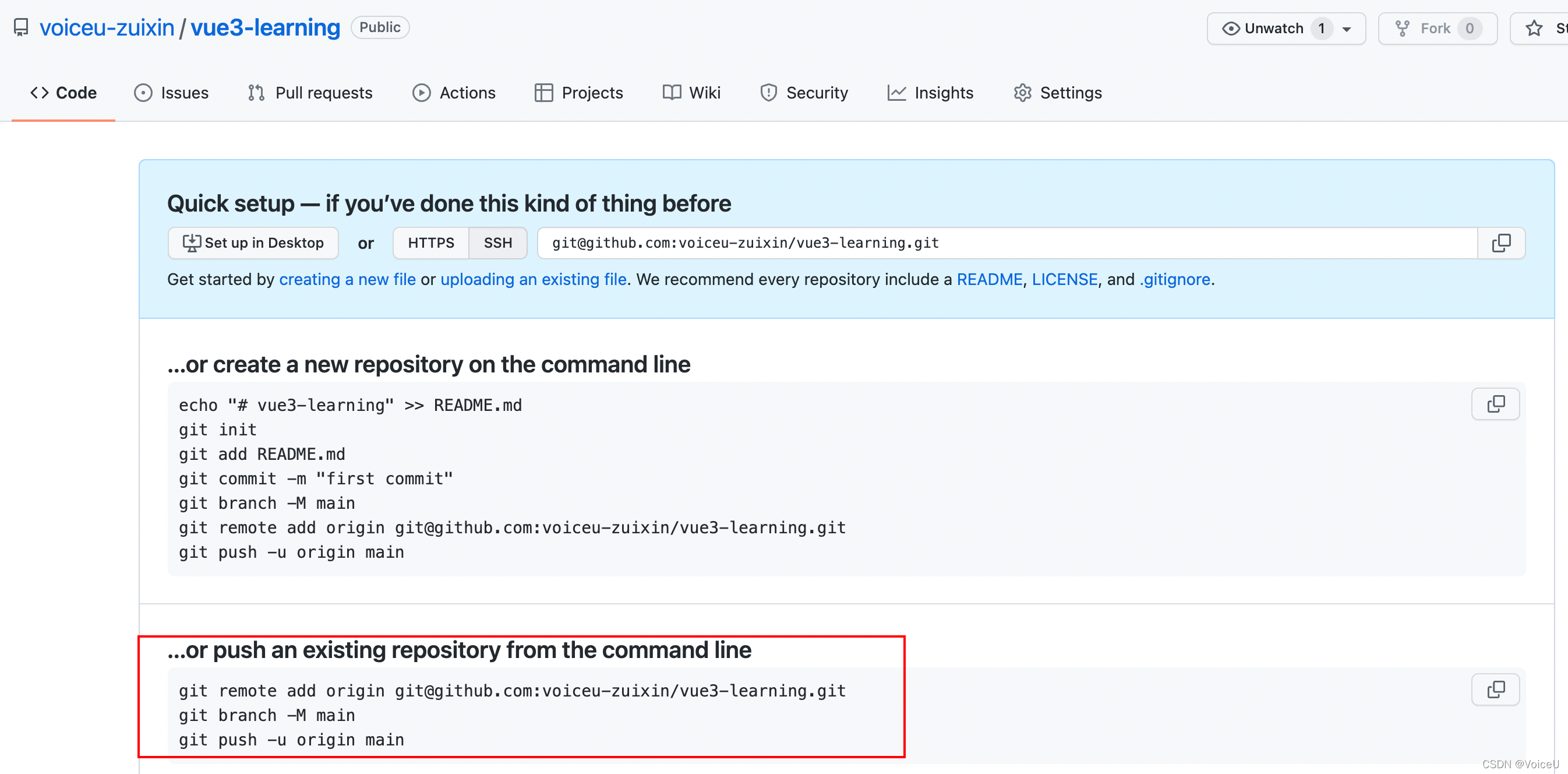The width and height of the screenshot is (1568, 774).
Task: Select the HTTPS clone protocol
Action: point(431,243)
